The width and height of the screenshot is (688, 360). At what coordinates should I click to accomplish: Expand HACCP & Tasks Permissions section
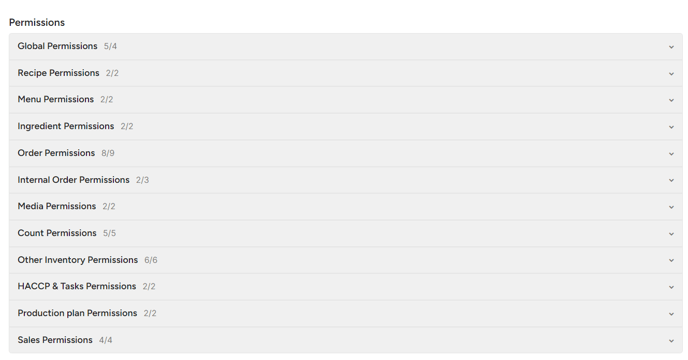point(346,287)
